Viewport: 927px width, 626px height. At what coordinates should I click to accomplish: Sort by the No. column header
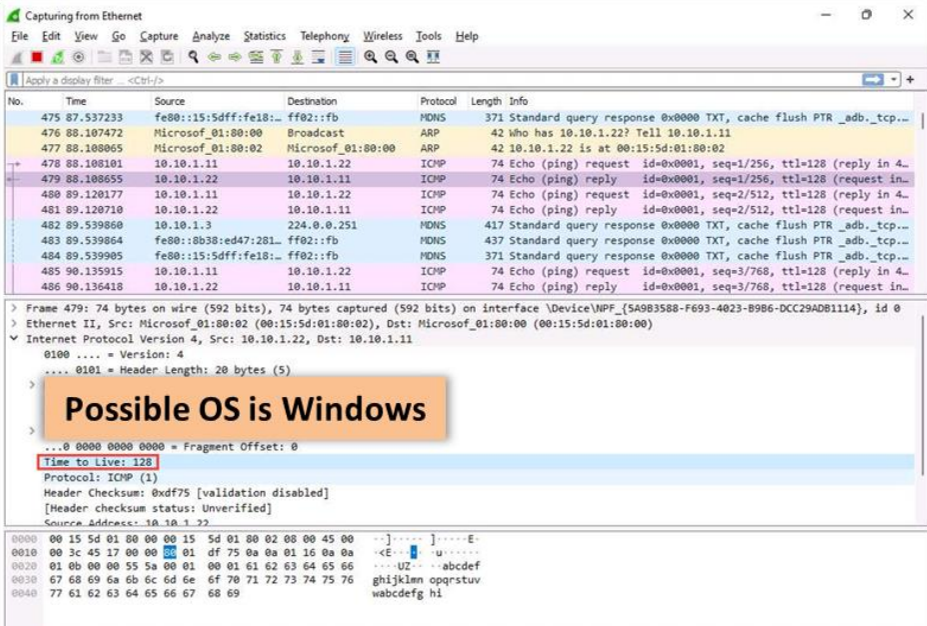click(x=34, y=101)
